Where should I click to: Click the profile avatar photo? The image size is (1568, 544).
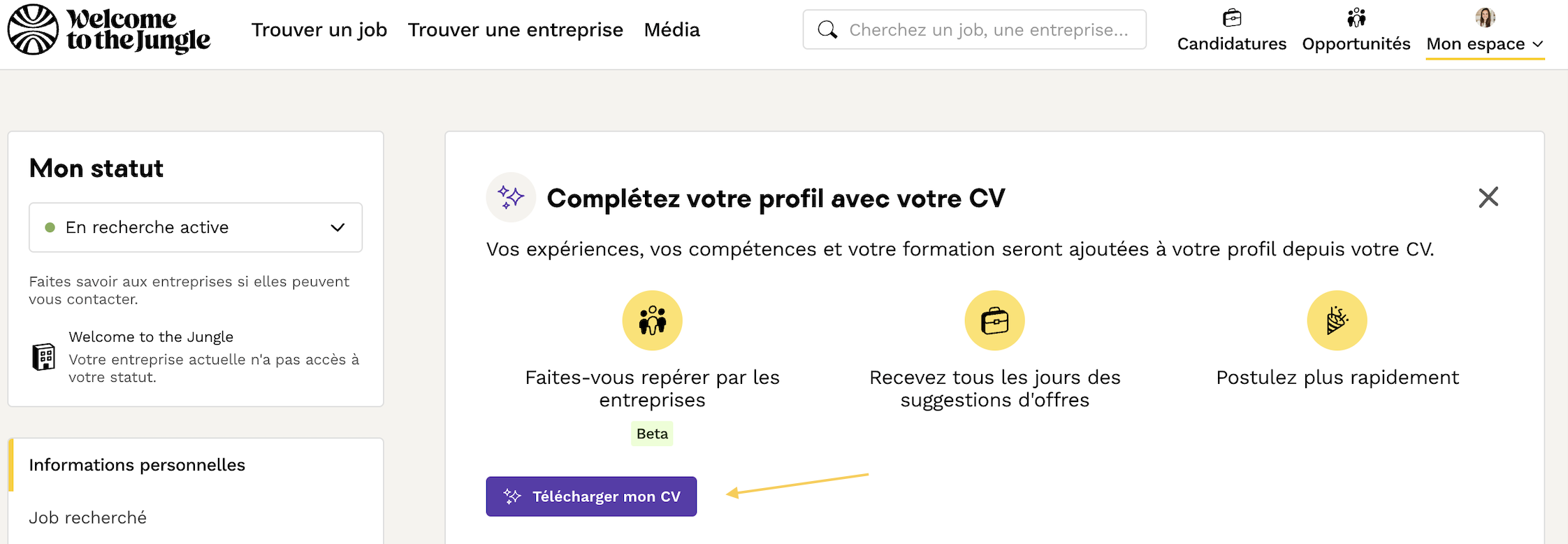(1485, 17)
